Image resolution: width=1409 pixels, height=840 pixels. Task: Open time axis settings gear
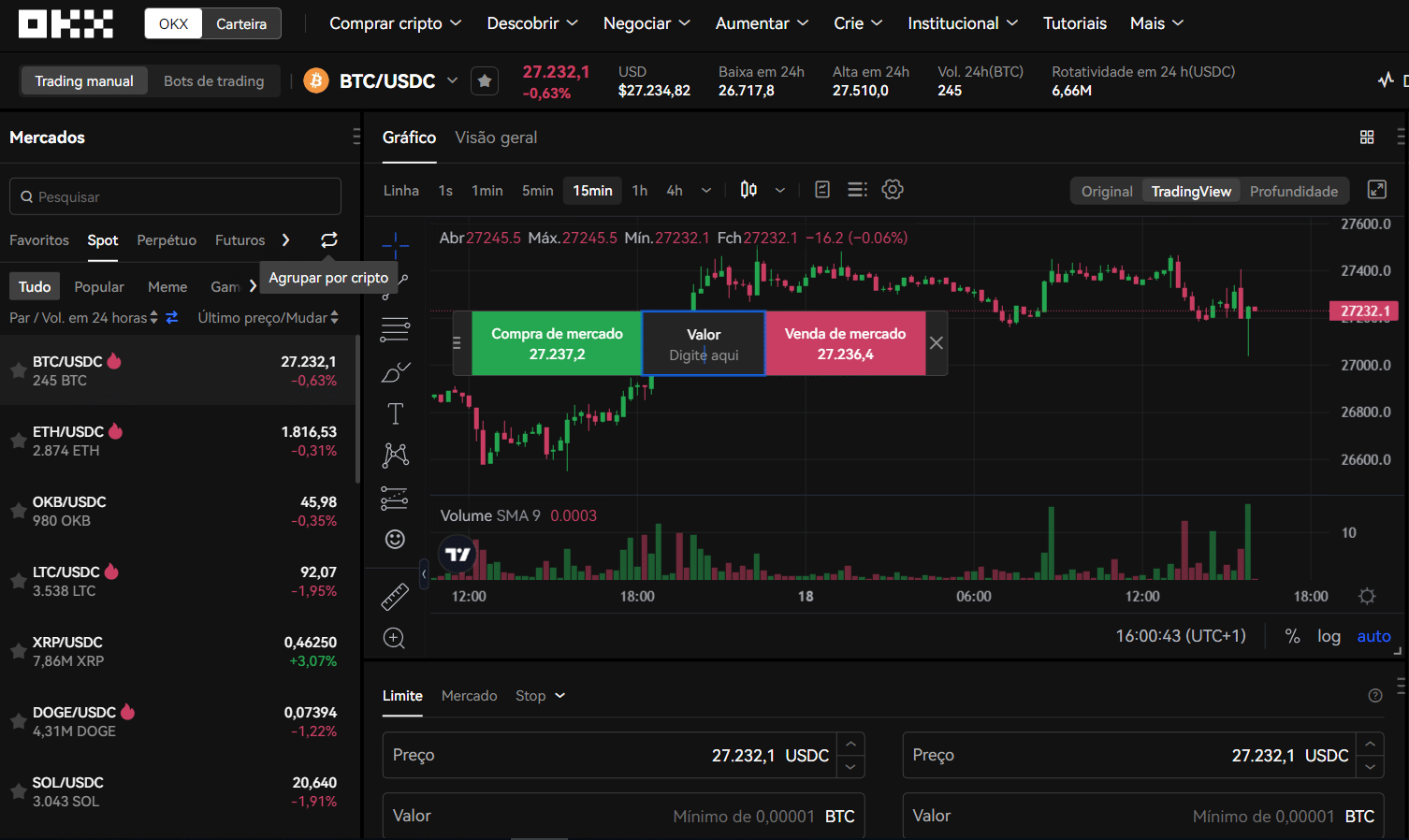point(1367,597)
